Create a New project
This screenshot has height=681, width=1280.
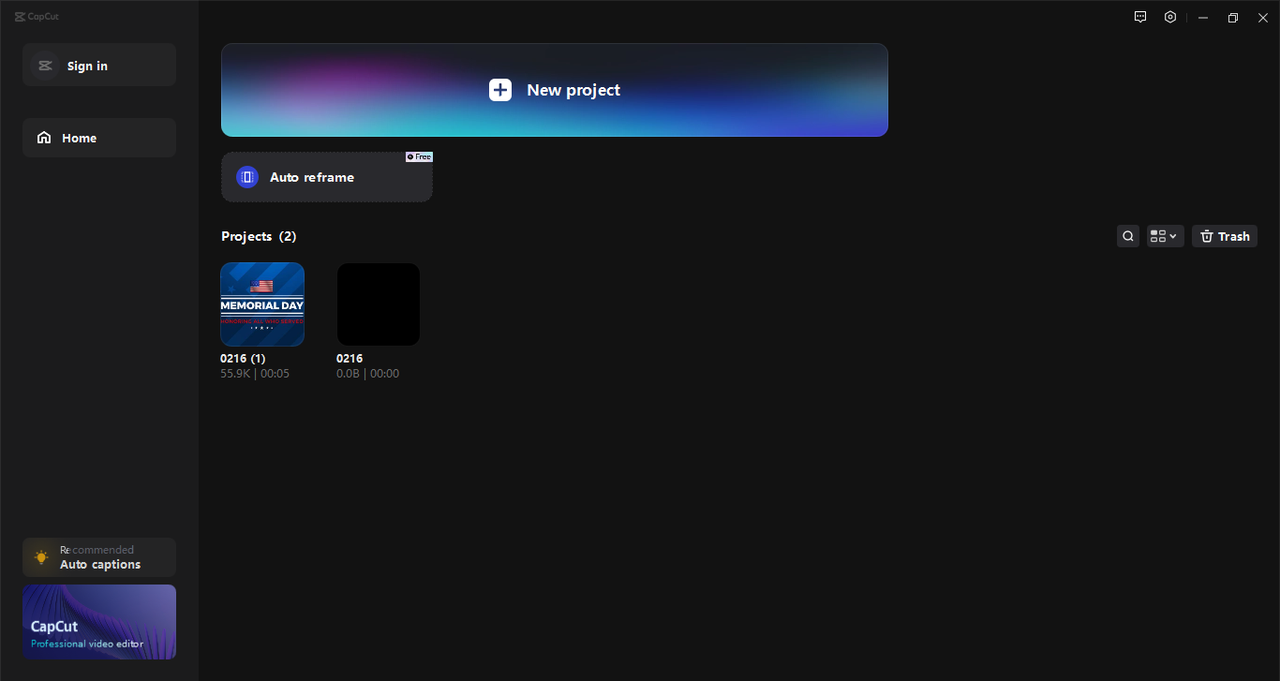554,90
